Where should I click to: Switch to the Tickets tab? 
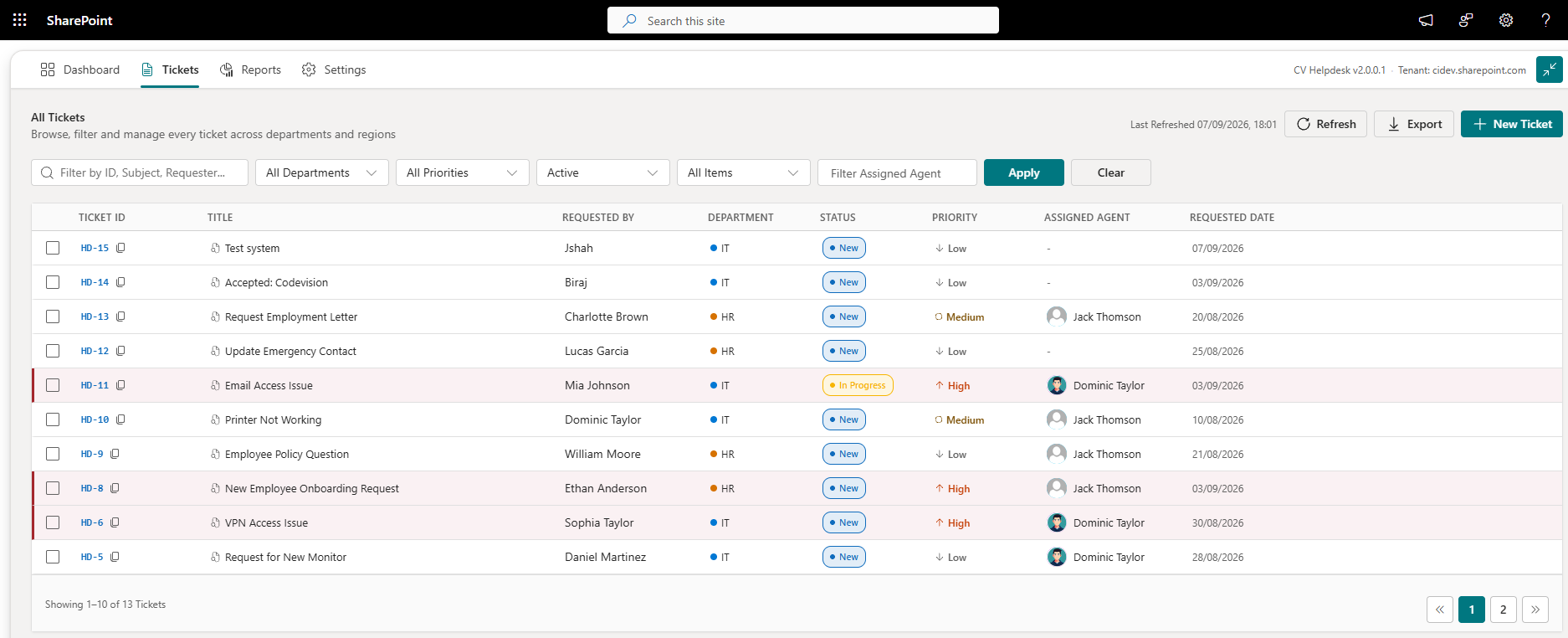coord(170,69)
